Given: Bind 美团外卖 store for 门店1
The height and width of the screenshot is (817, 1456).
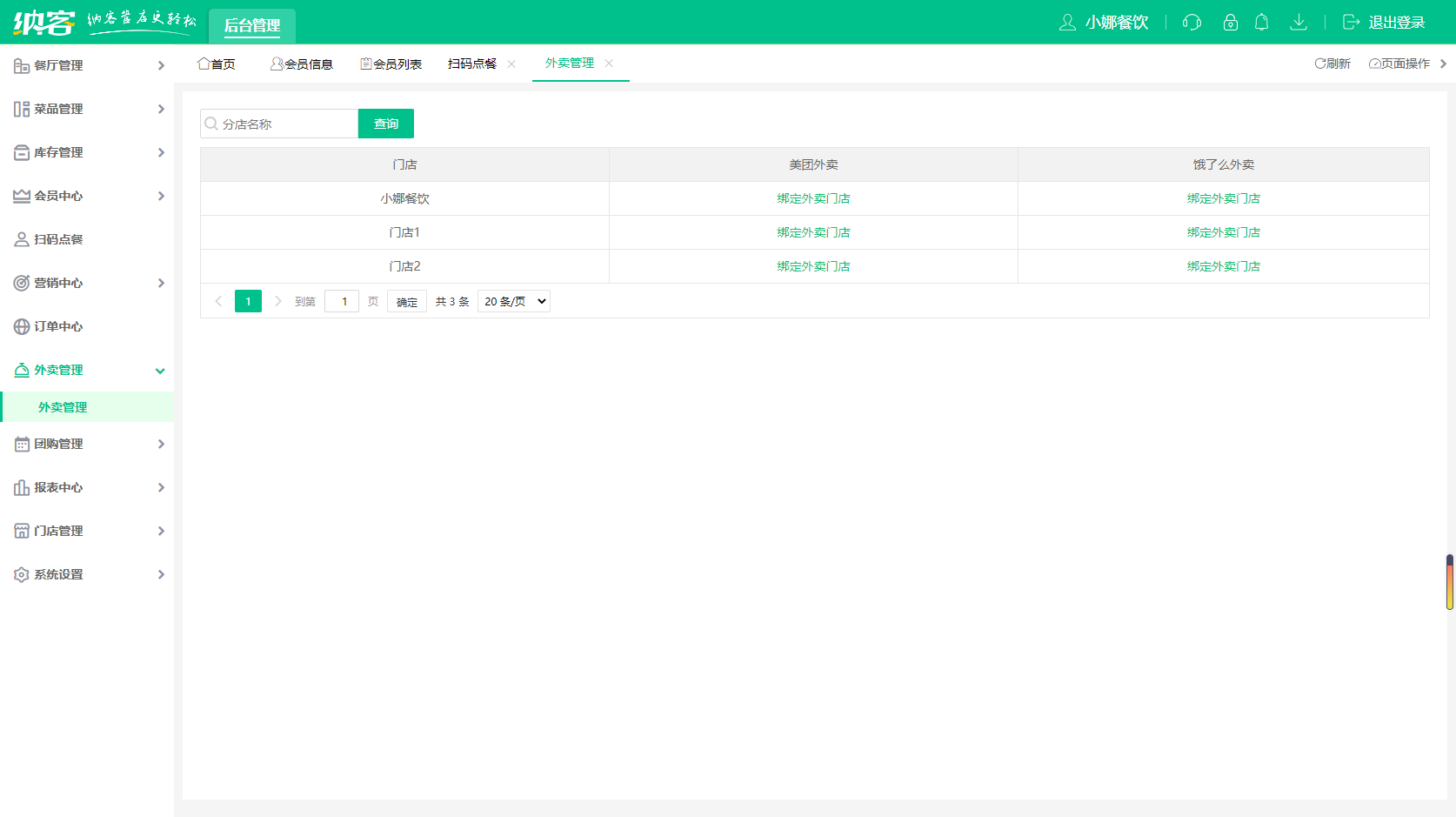Looking at the screenshot, I should [x=813, y=232].
